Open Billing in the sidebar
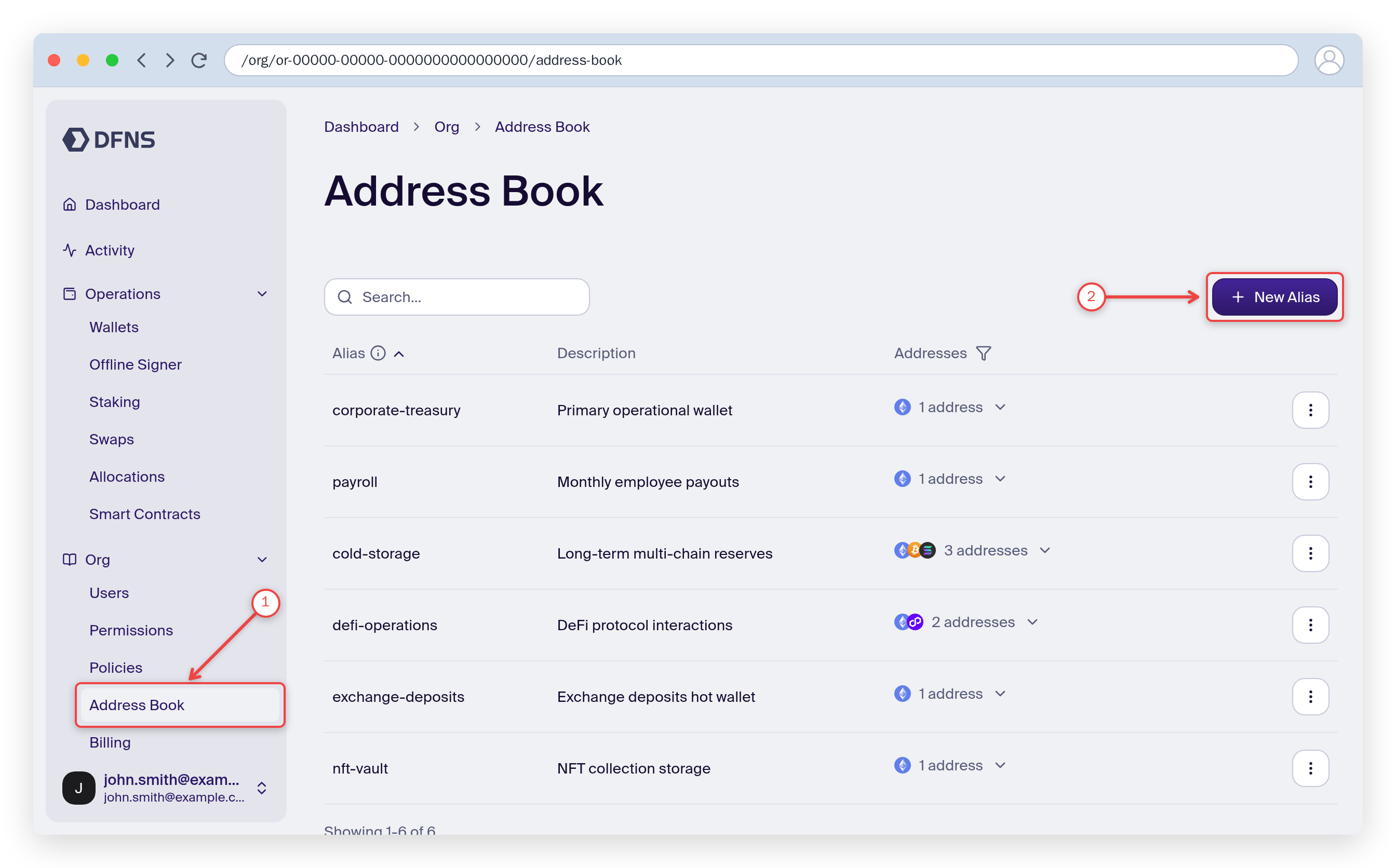 pyautogui.click(x=110, y=742)
